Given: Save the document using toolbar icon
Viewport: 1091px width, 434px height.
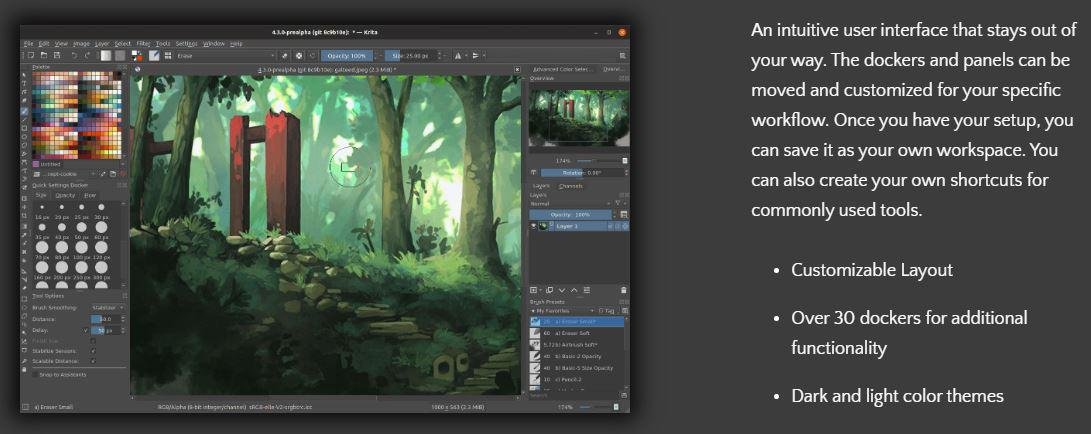Looking at the screenshot, I should [57, 55].
